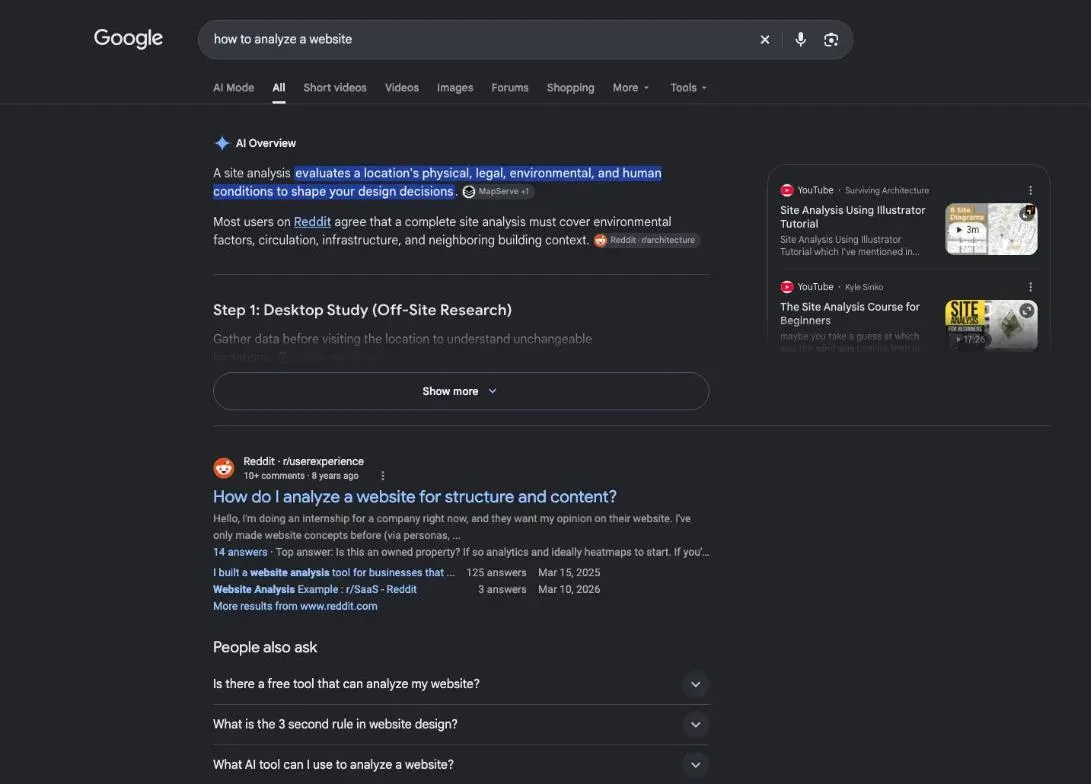Screen dimensions: 1091x784
Task: Click the 'Step 1: Desktop Study' heading
Action: coord(362,310)
